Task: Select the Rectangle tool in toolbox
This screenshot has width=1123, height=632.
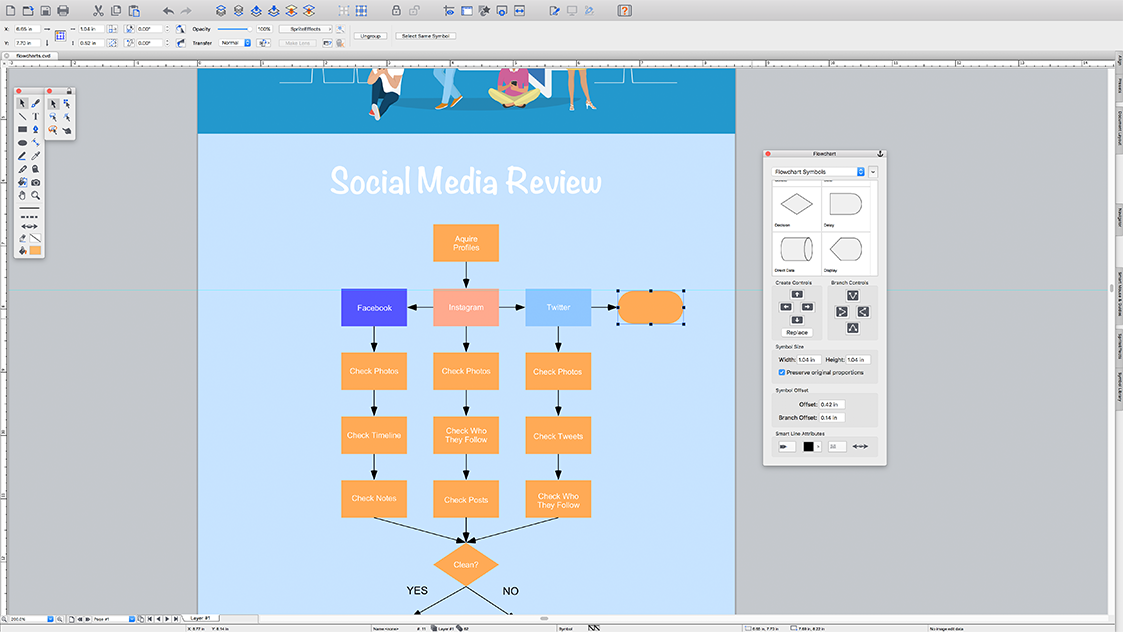Action: click(22, 130)
